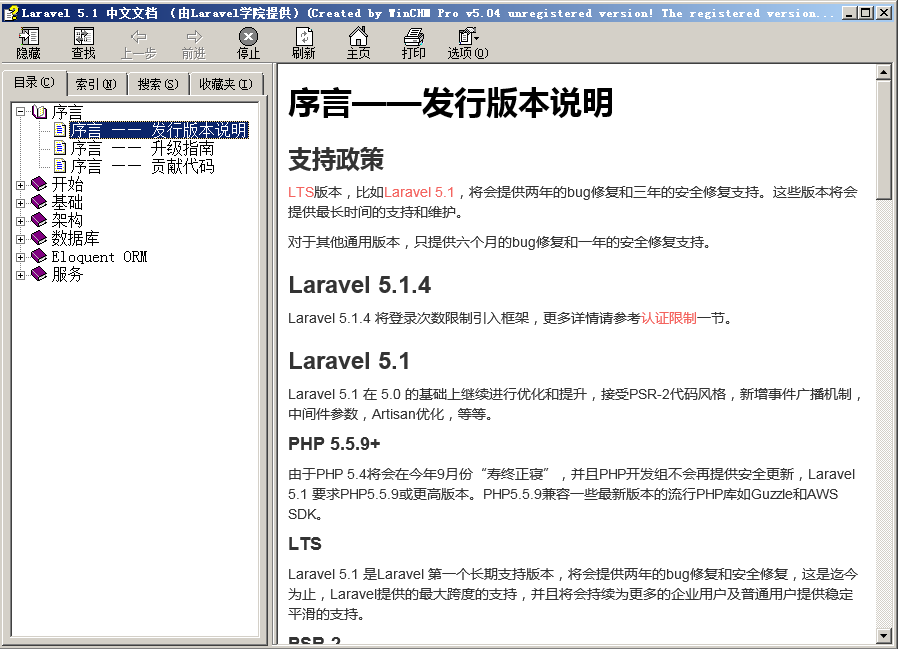
Task: Click the 上一步 (Back) arrow icon
Action: pos(139,37)
